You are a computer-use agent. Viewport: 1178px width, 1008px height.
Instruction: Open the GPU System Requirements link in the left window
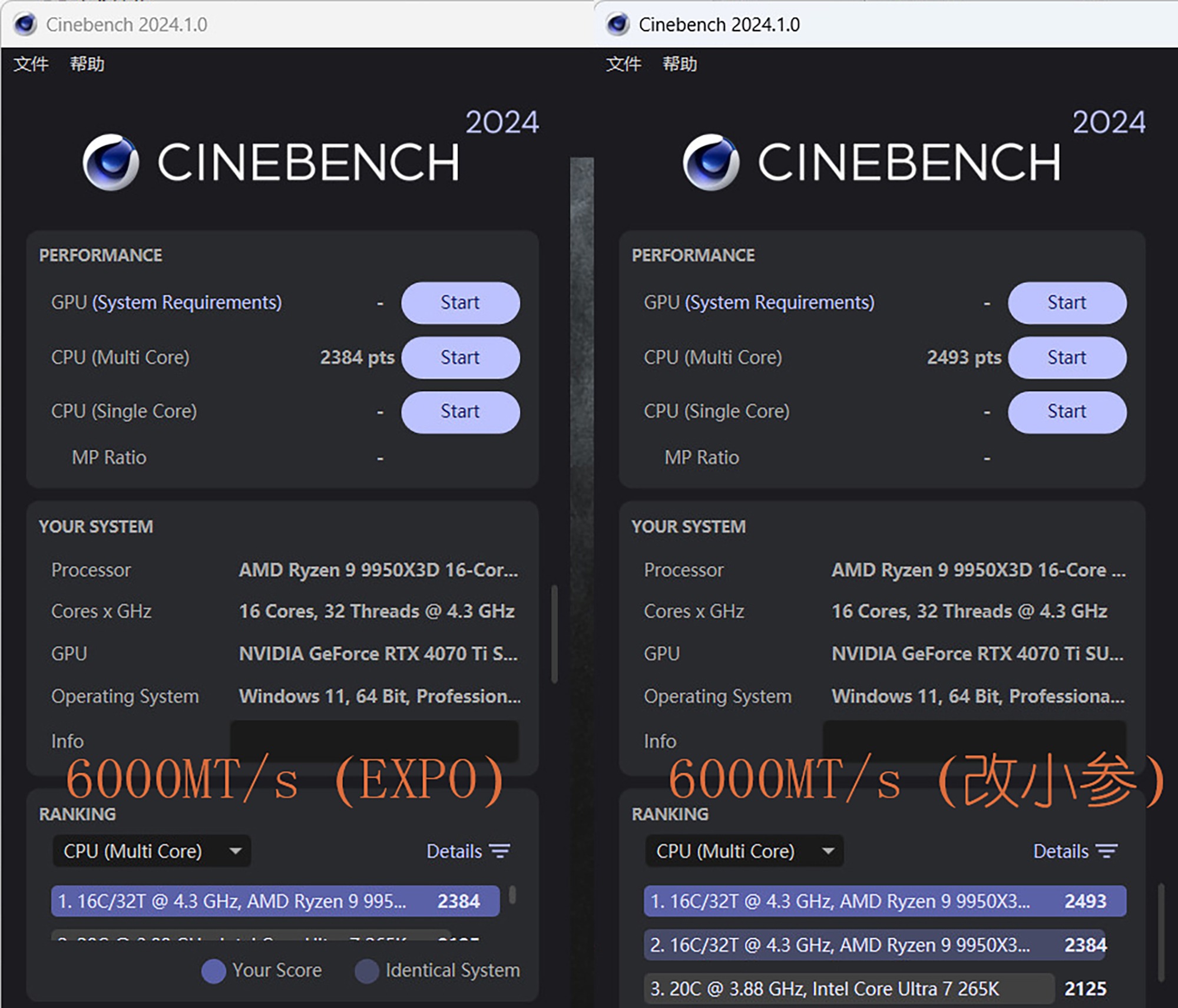(x=187, y=303)
